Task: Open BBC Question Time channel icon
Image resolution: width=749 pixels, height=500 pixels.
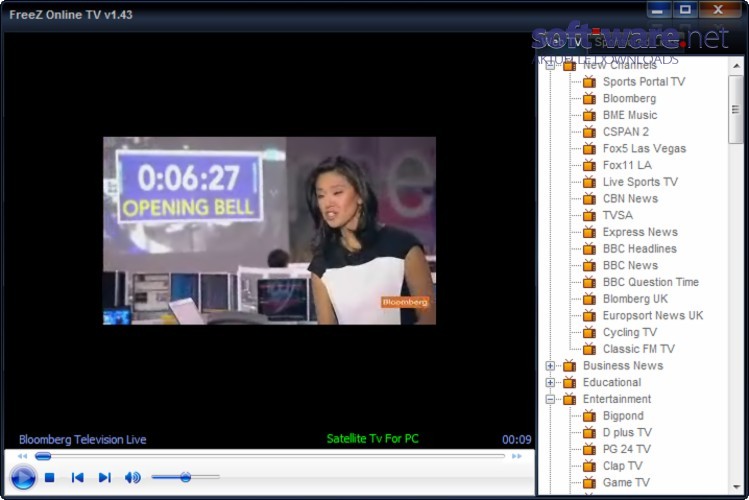Action: (589, 282)
